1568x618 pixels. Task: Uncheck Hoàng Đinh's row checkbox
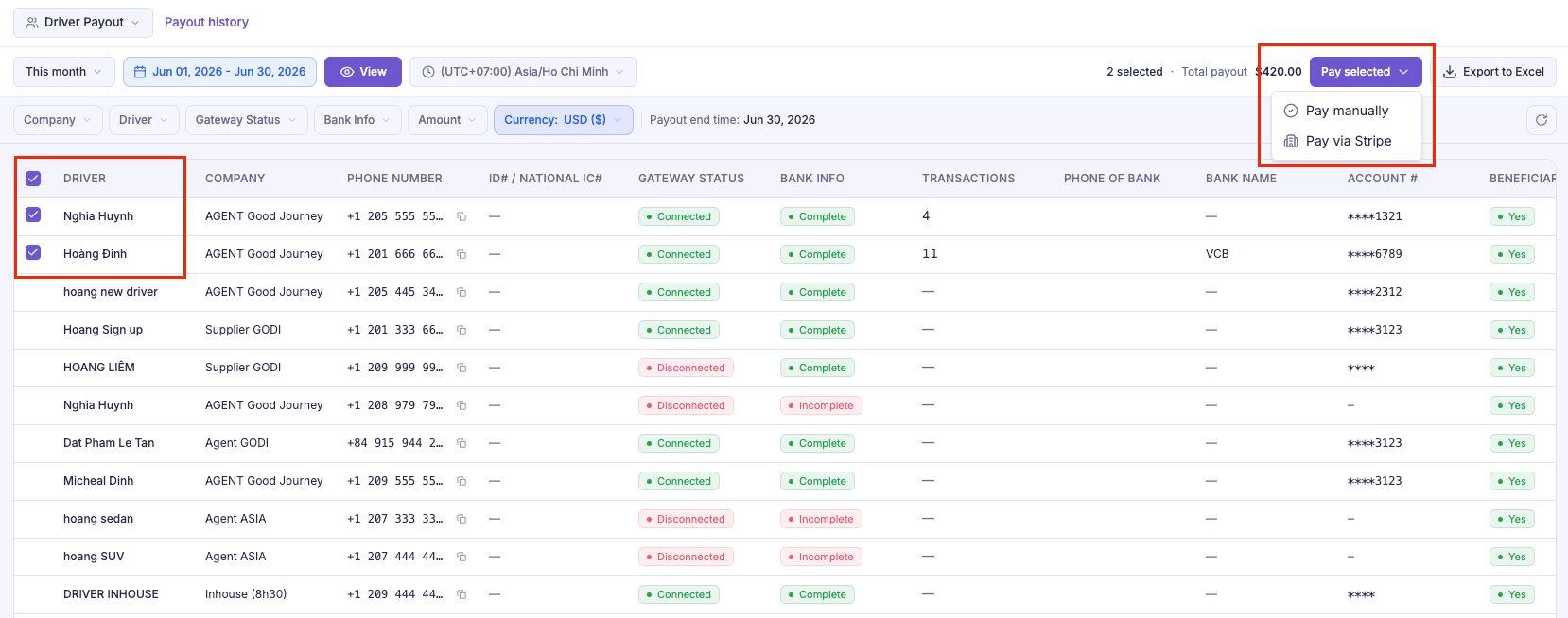click(x=33, y=252)
